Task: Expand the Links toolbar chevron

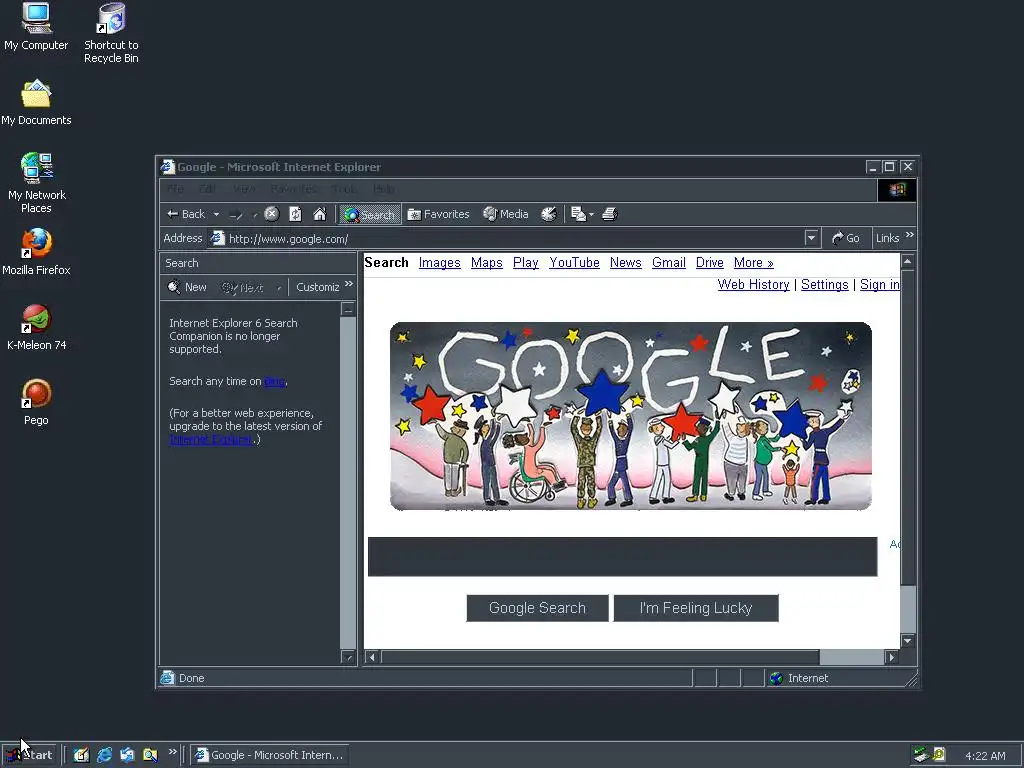Action: pos(910,235)
